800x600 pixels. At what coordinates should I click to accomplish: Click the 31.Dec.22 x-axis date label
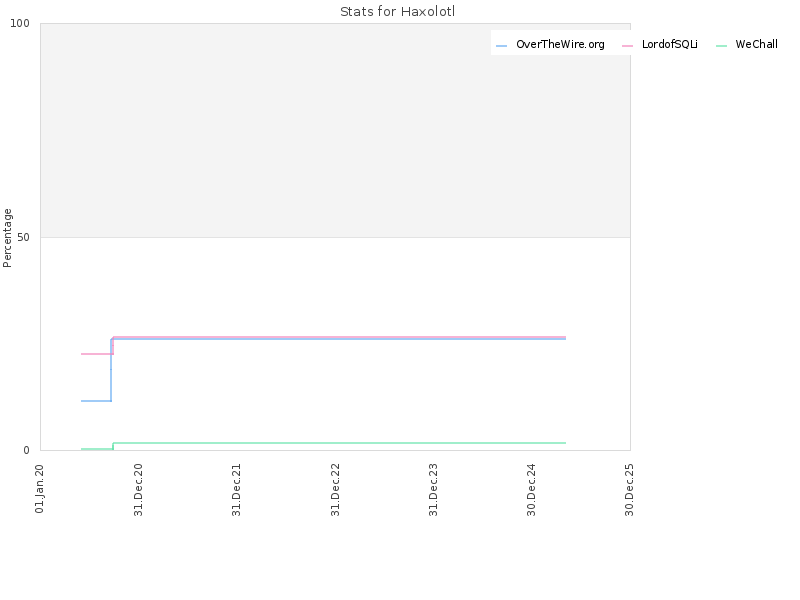coord(335,490)
